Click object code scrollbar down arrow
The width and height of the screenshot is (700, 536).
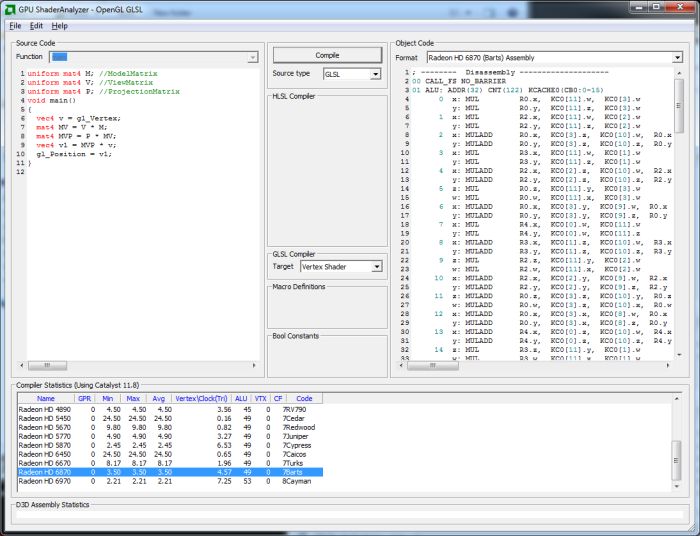coord(679,355)
